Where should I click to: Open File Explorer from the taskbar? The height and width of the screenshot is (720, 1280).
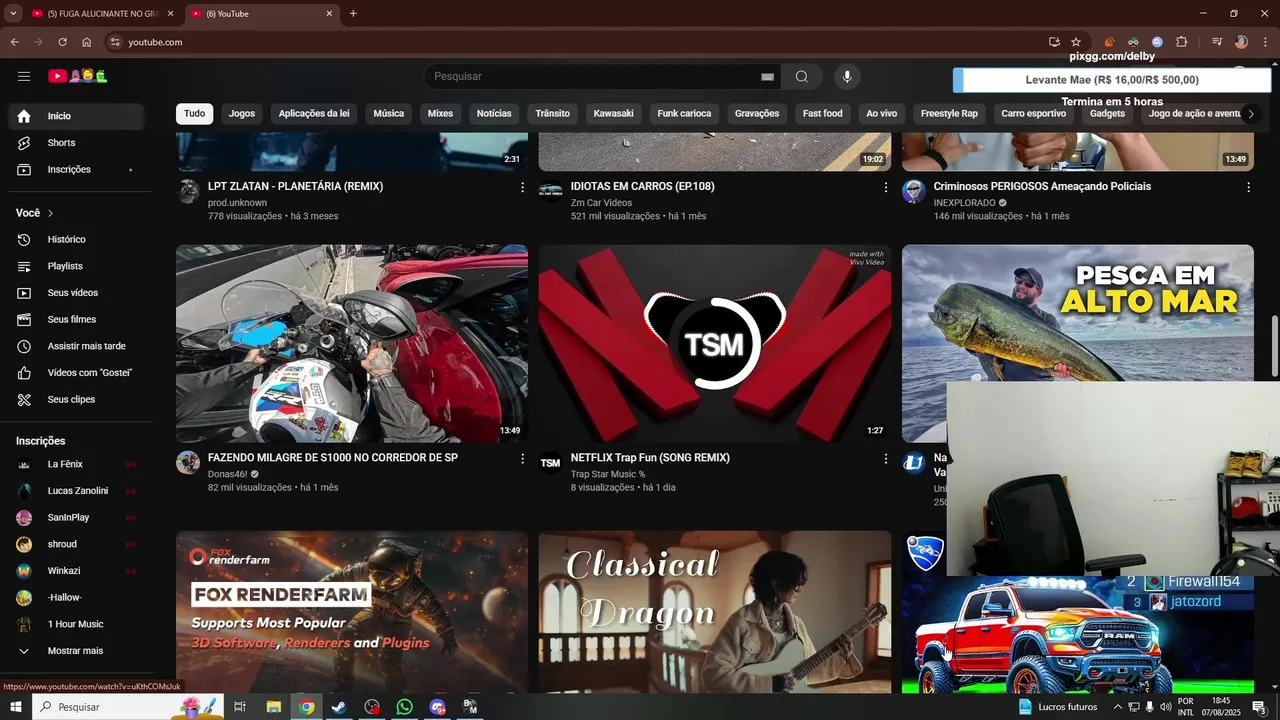pos(273,707)
